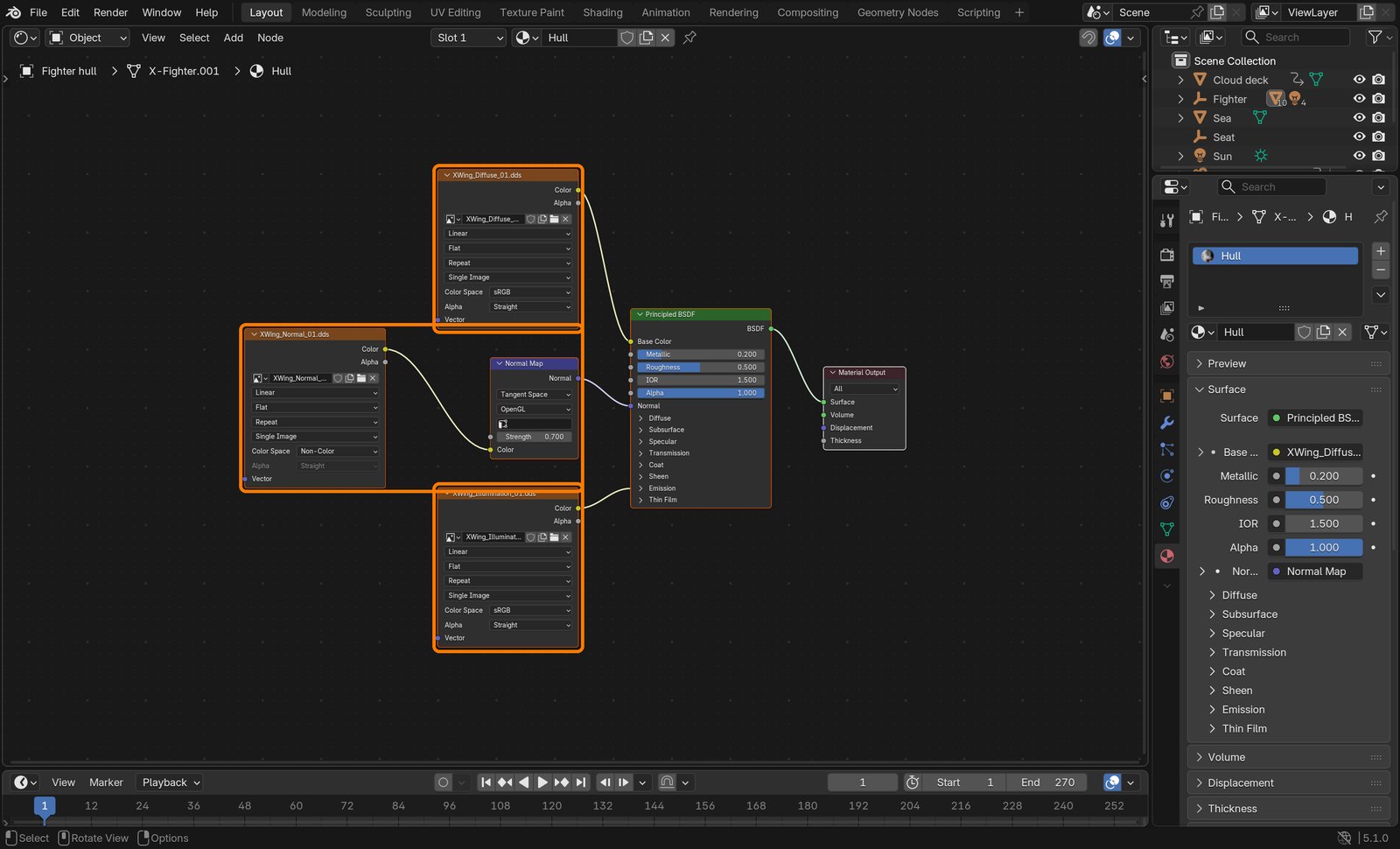The height and width of the screenshot is (849, 1400).
Task: Unlink Hull material in node editor header
Action: [x=665, y=38]
